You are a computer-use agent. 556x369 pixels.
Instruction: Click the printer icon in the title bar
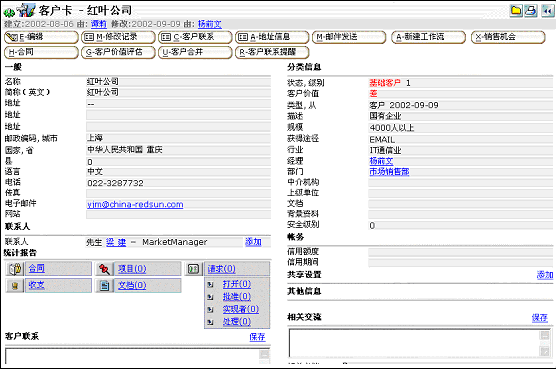pyautogui.click(x=531, y=10)
